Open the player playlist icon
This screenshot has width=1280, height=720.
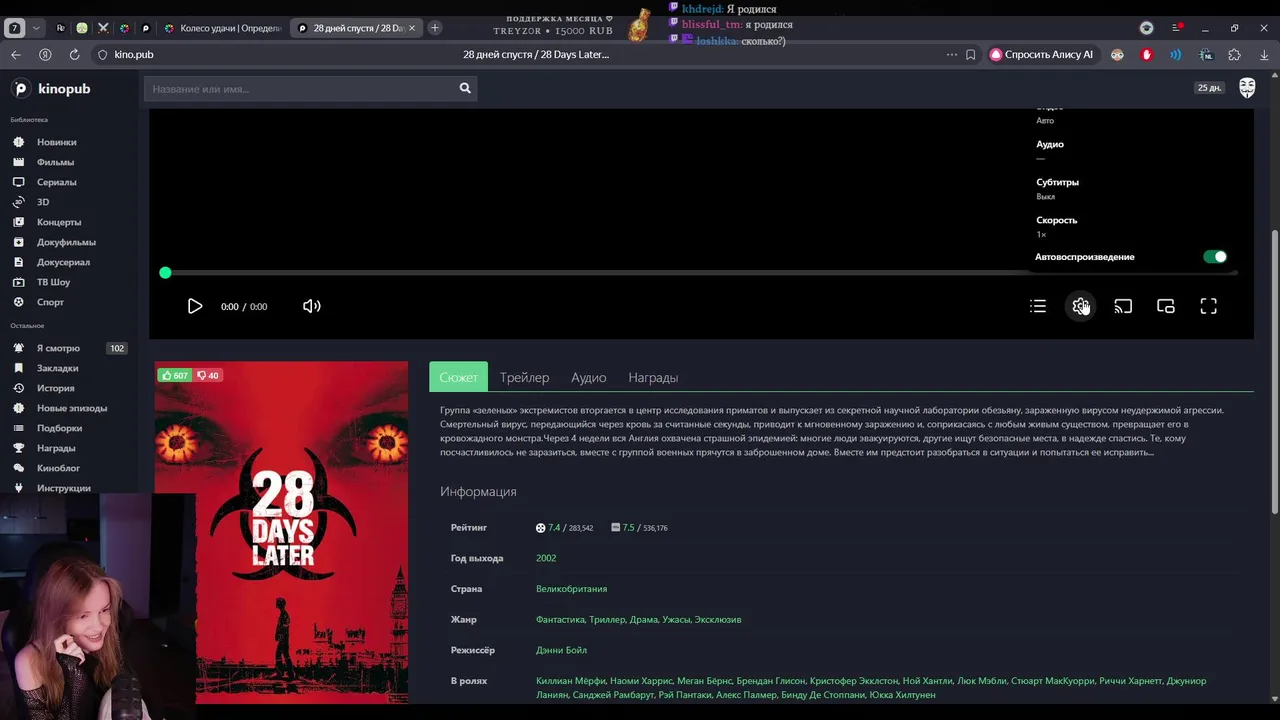coord(1038,306)
